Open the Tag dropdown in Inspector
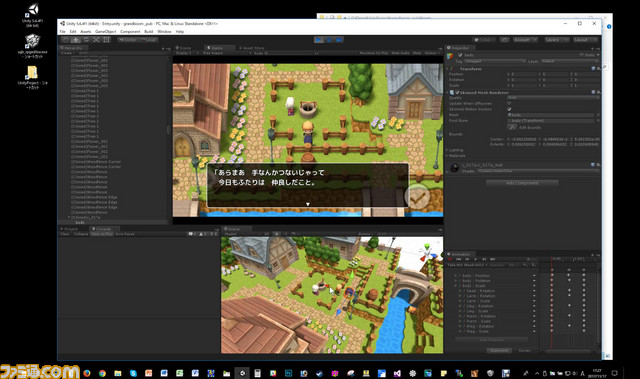 pos(495,61)
